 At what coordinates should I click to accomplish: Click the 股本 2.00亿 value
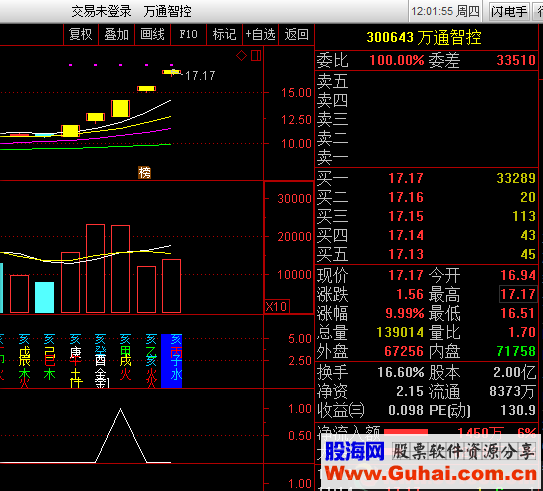pos(515,373)
